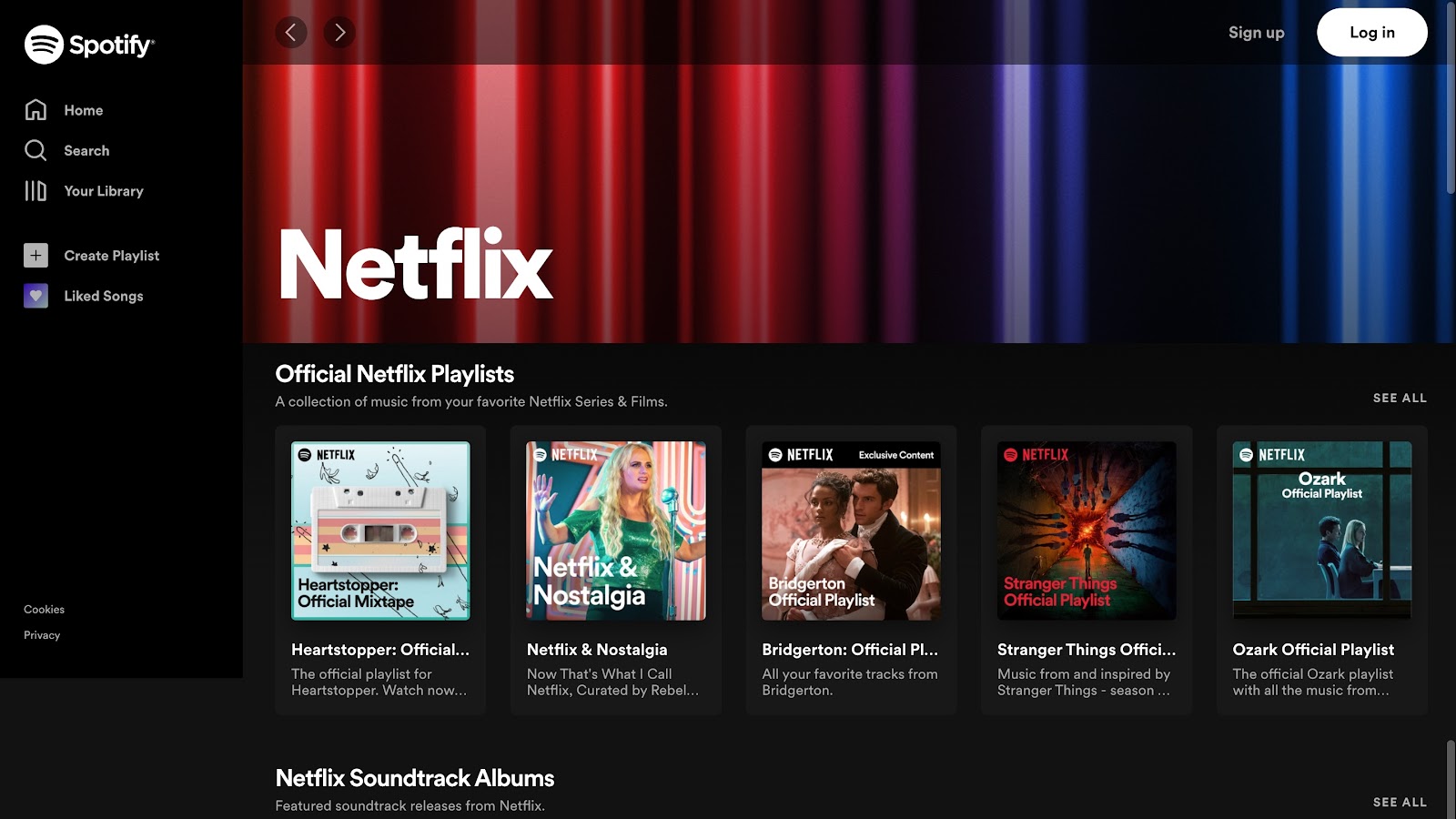Open Liked Songs label
Screen dimensions: 1456x819
click(104, 296)
